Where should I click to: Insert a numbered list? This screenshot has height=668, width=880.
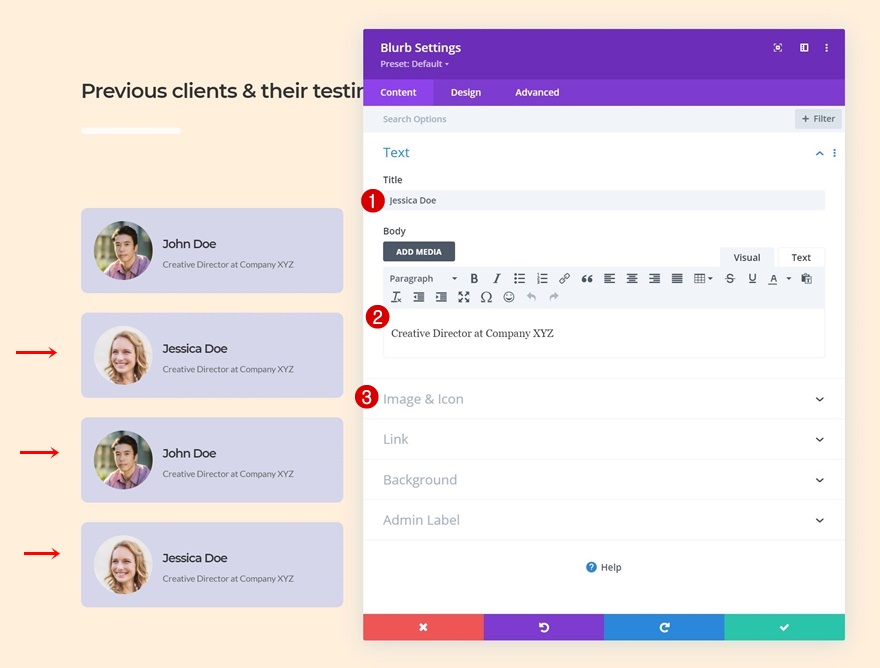click(x=542, y=278)
